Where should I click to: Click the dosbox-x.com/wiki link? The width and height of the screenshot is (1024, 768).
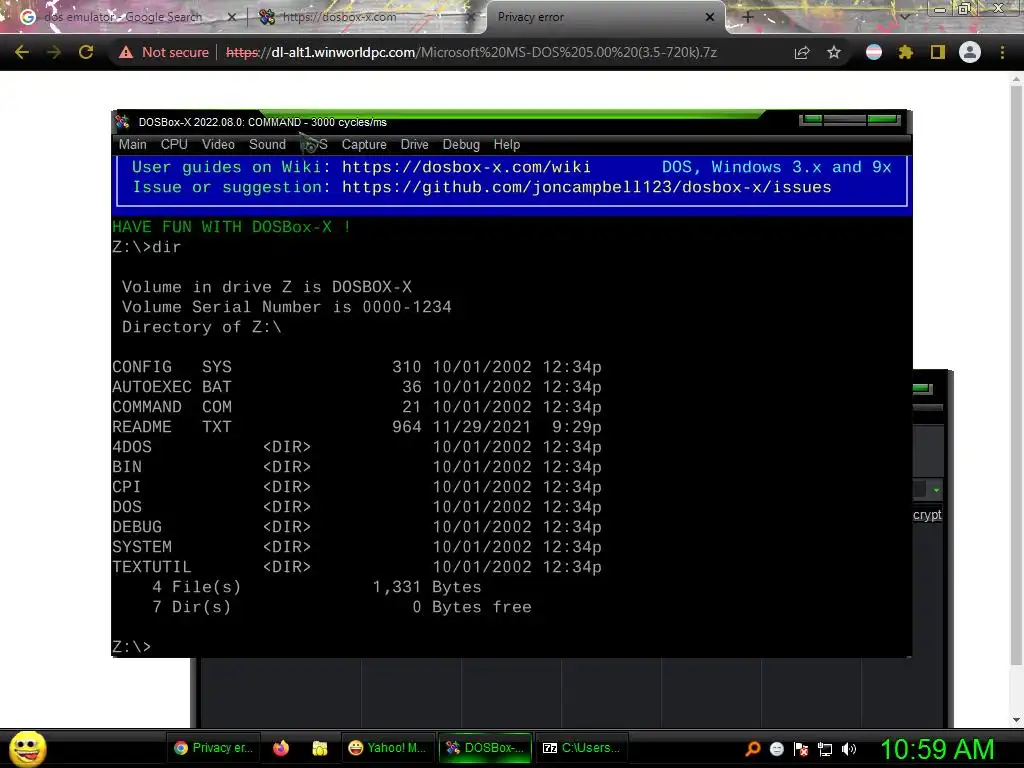tap(466, 167)
